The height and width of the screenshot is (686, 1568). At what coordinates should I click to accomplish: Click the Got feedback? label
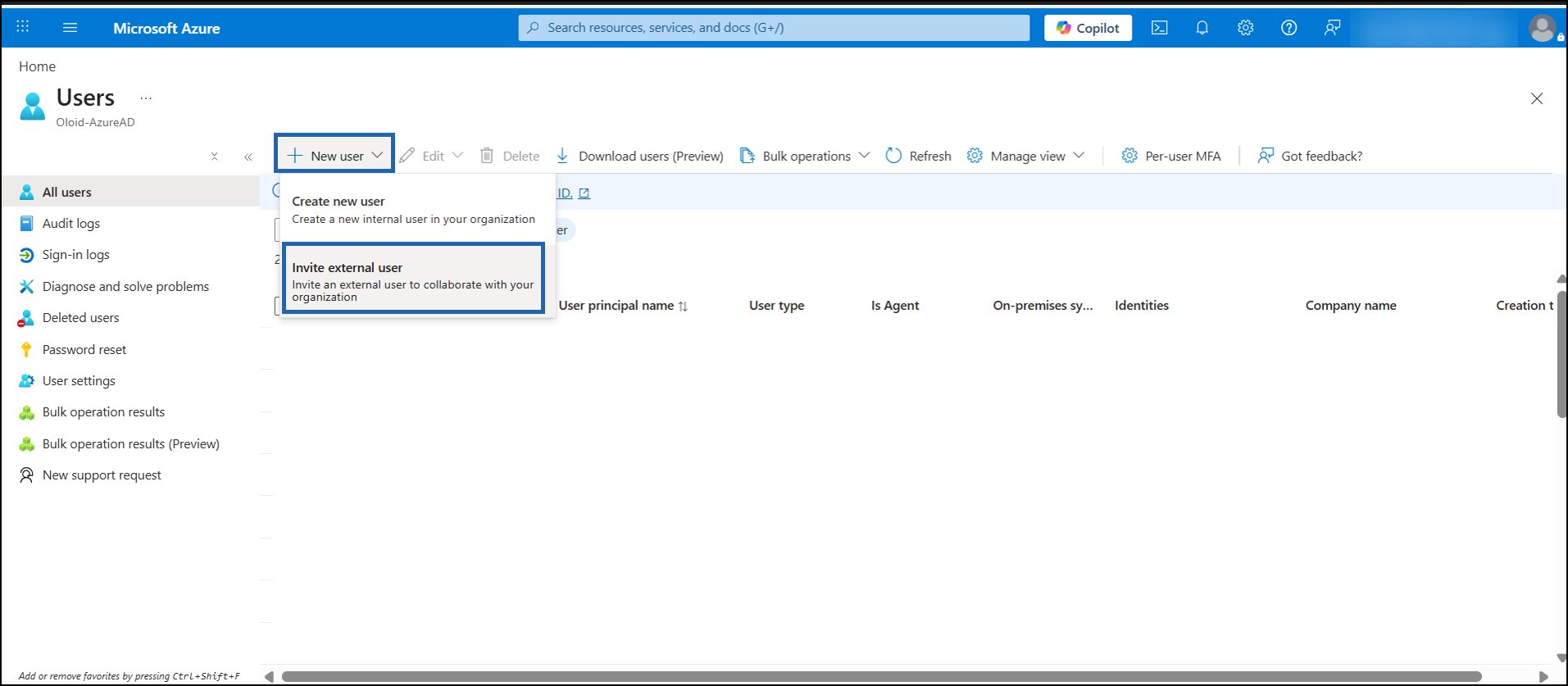1322,156
